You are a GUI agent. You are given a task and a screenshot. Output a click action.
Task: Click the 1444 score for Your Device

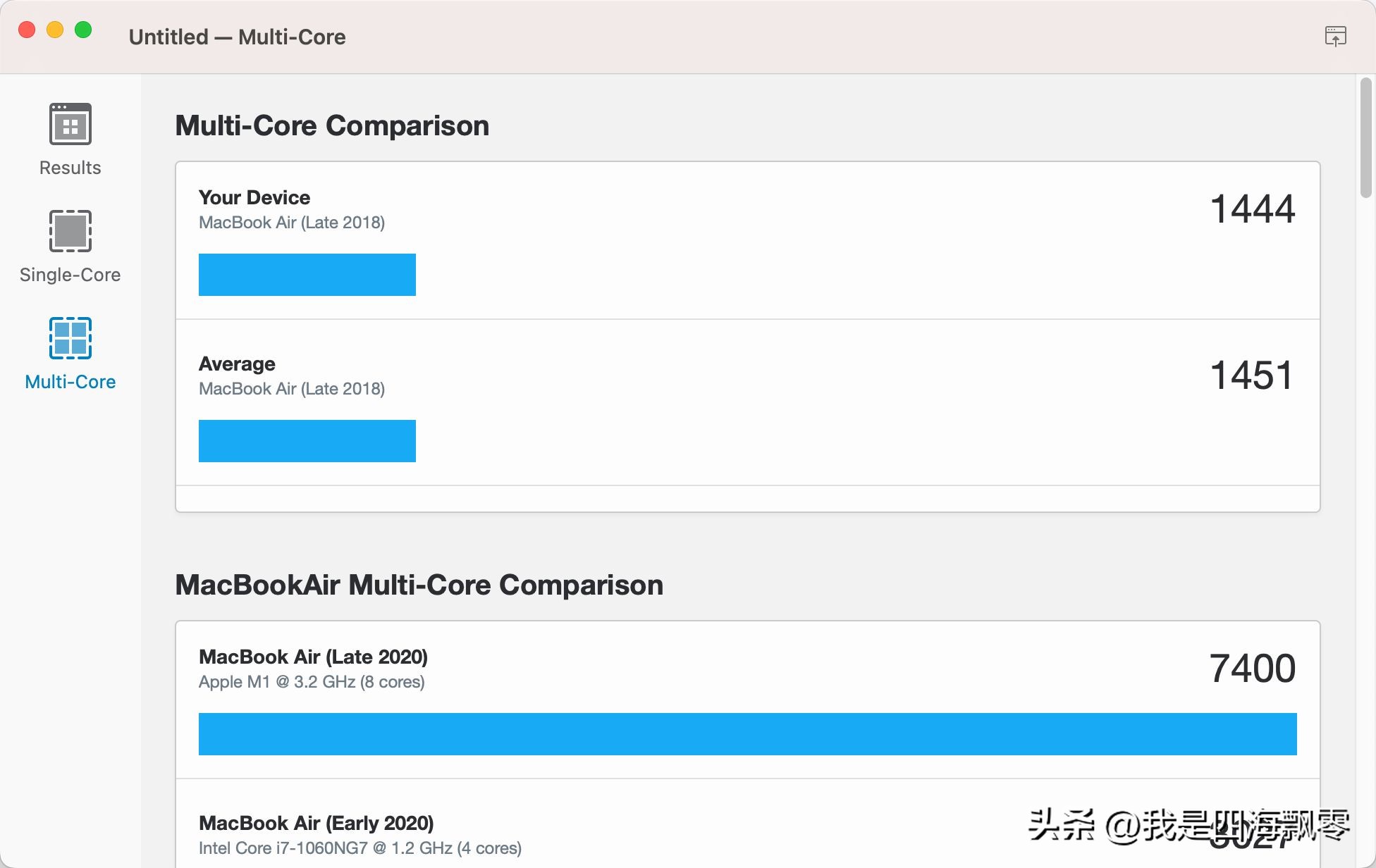(x=1253, y=208)
